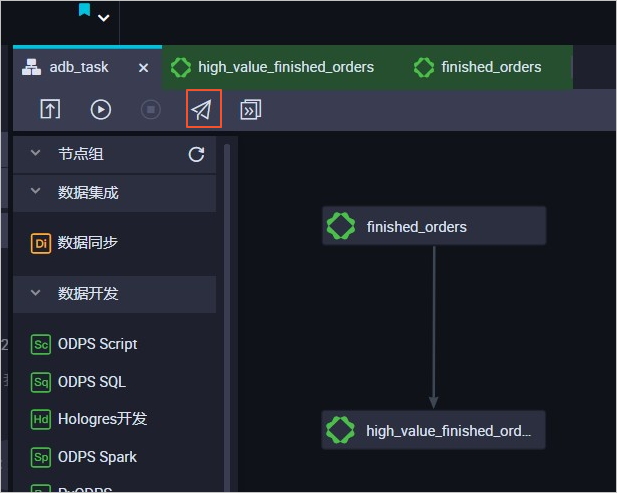Run the workflow with the play icon

click(101, 109)
